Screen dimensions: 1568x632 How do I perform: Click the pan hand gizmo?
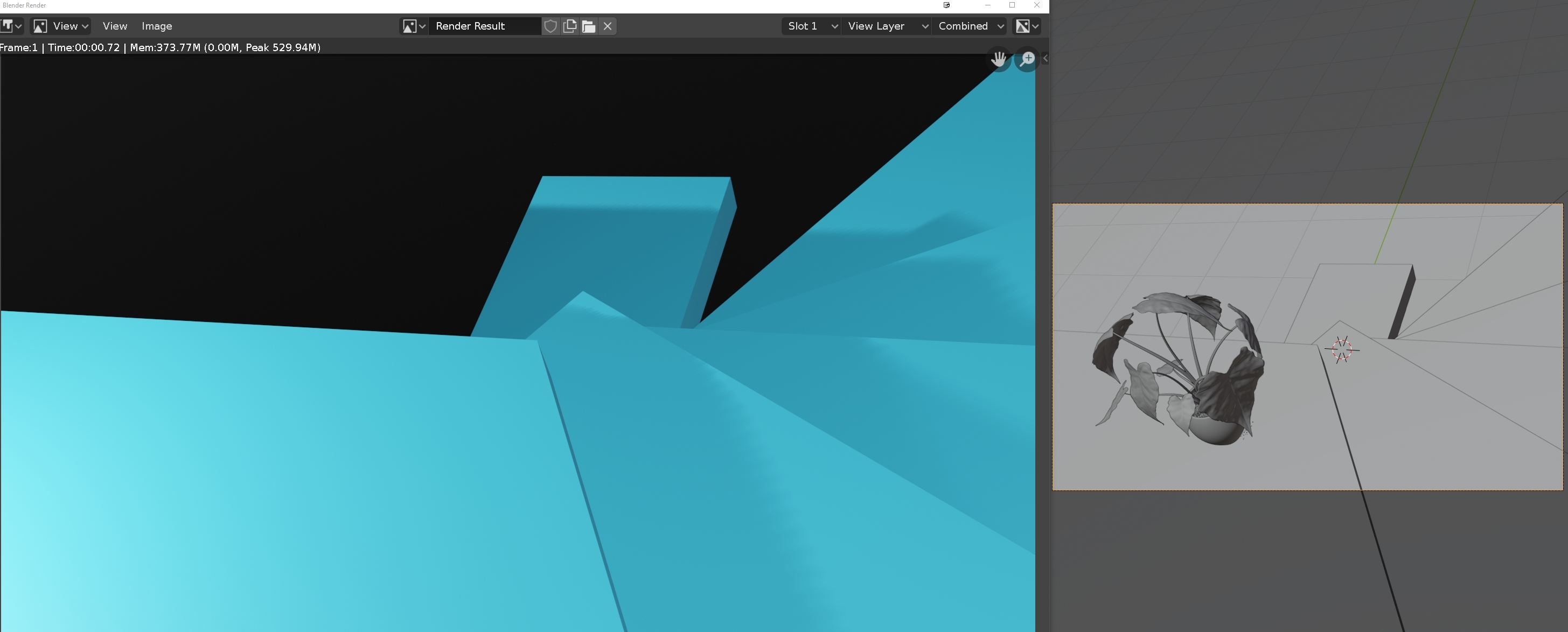998,59
